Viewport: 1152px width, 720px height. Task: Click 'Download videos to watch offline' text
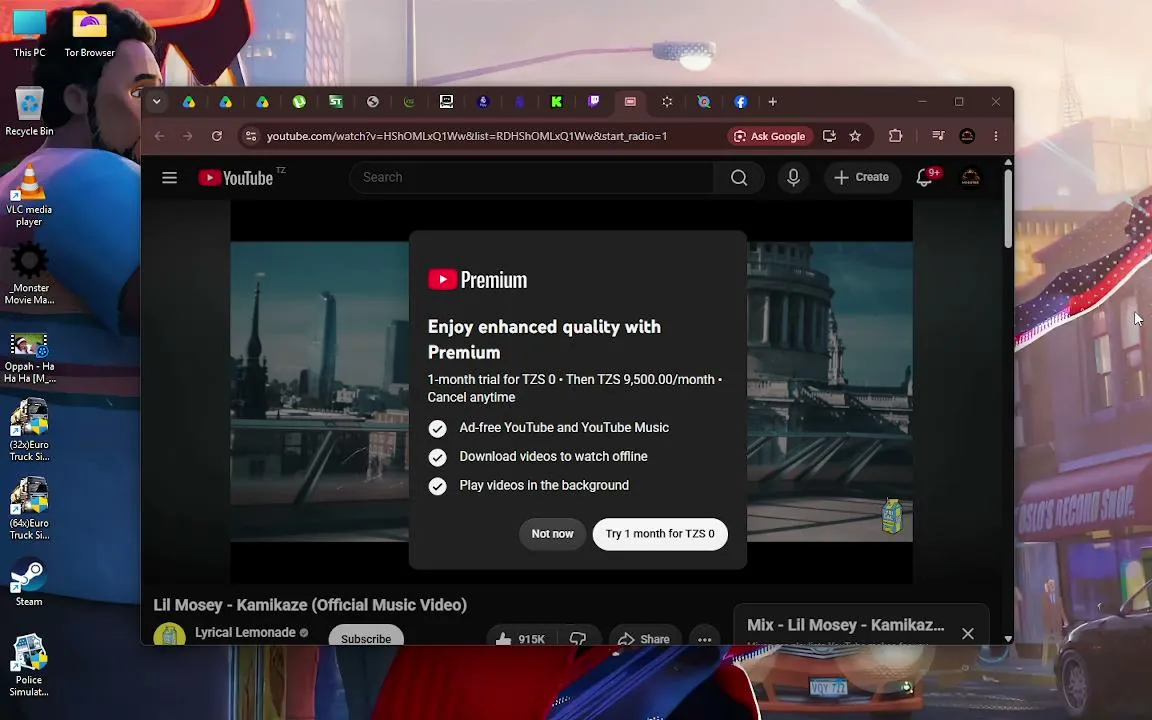tap(553, 456)
